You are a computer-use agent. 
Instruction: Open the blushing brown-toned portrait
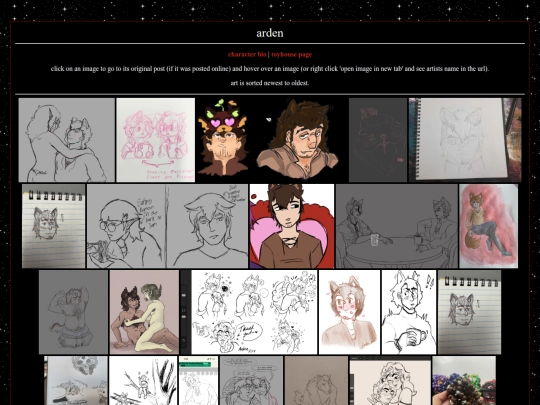pos(349,312)
